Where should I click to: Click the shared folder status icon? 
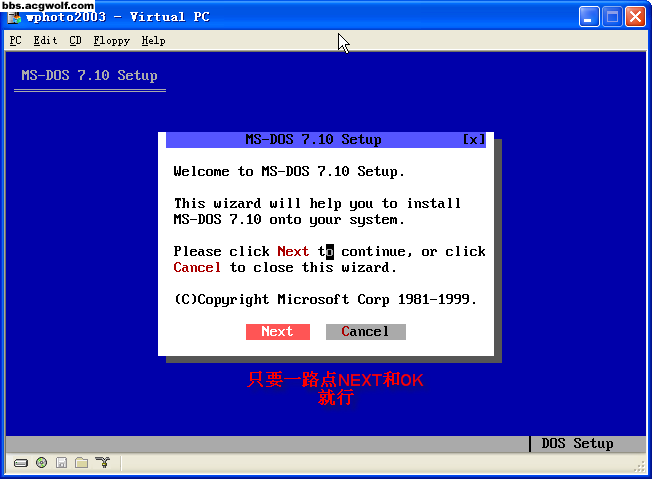(81, 463)
